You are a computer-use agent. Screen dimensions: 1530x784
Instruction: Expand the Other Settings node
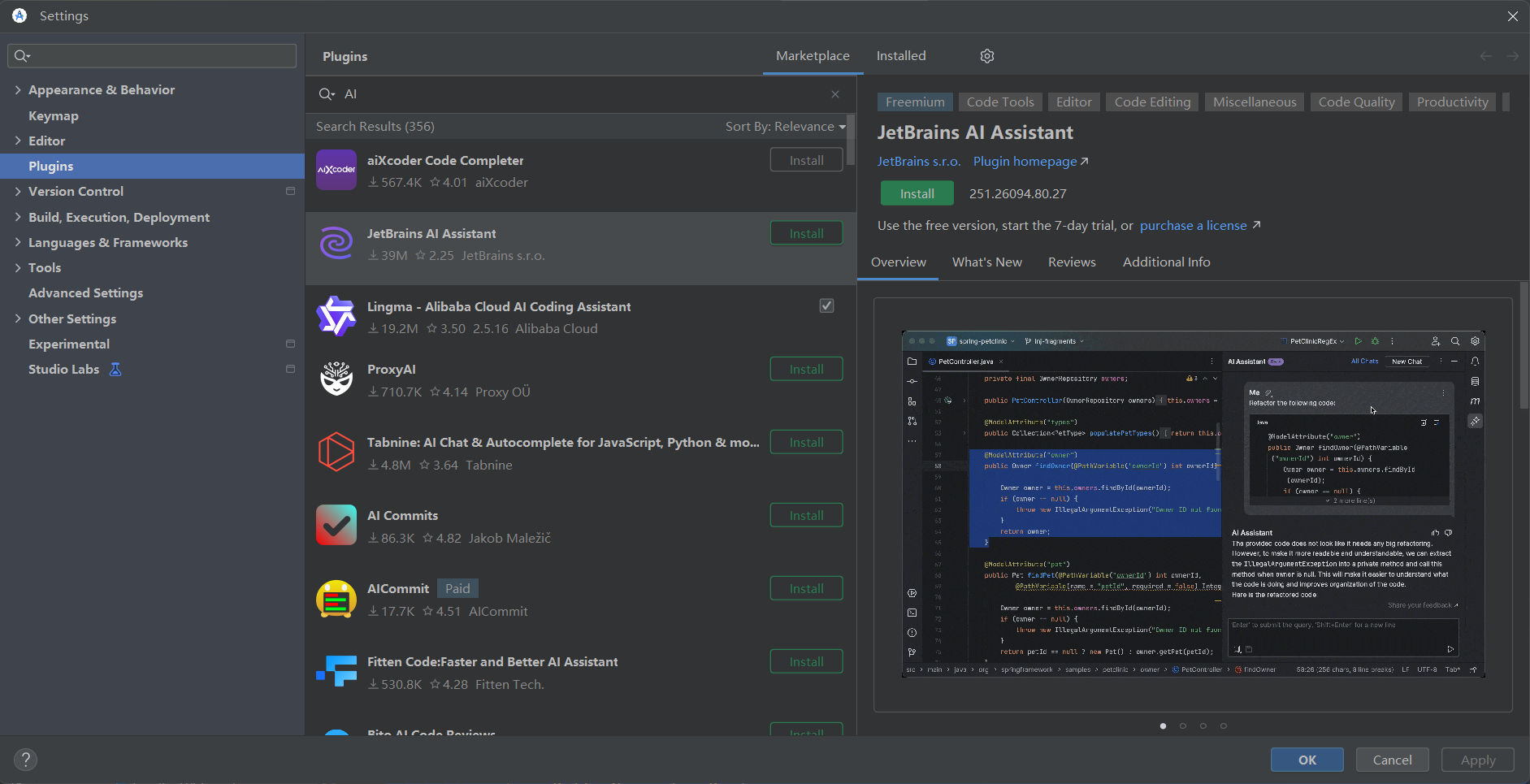[x=18, y=318]
